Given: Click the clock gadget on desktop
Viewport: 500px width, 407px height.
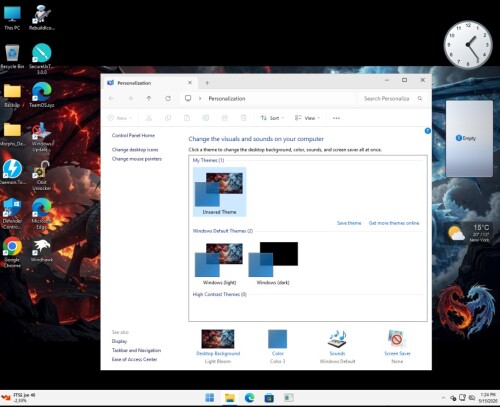Looking at the screenshot, I should (x=468, y=45).
